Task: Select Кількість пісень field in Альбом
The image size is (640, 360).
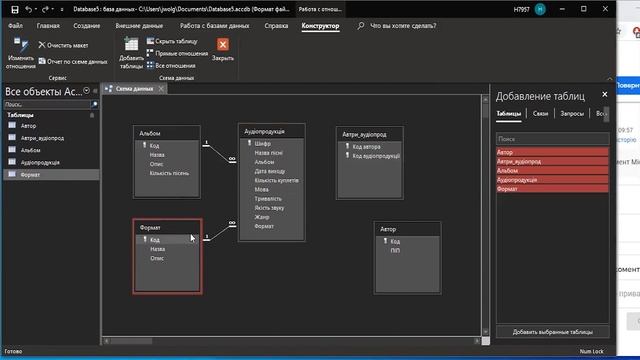Action: (169, 173)
